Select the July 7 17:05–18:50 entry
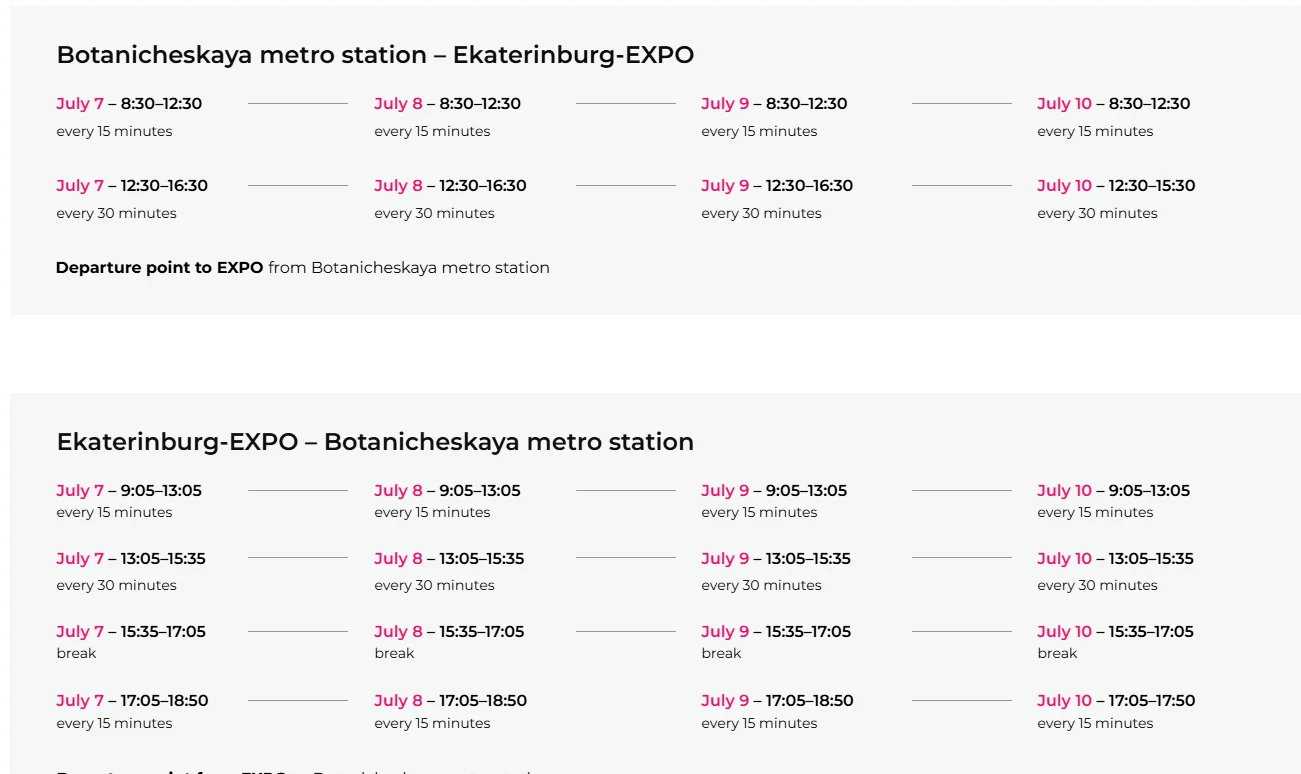This screenshot has height=774, width=1301. (x=132, y=701)
